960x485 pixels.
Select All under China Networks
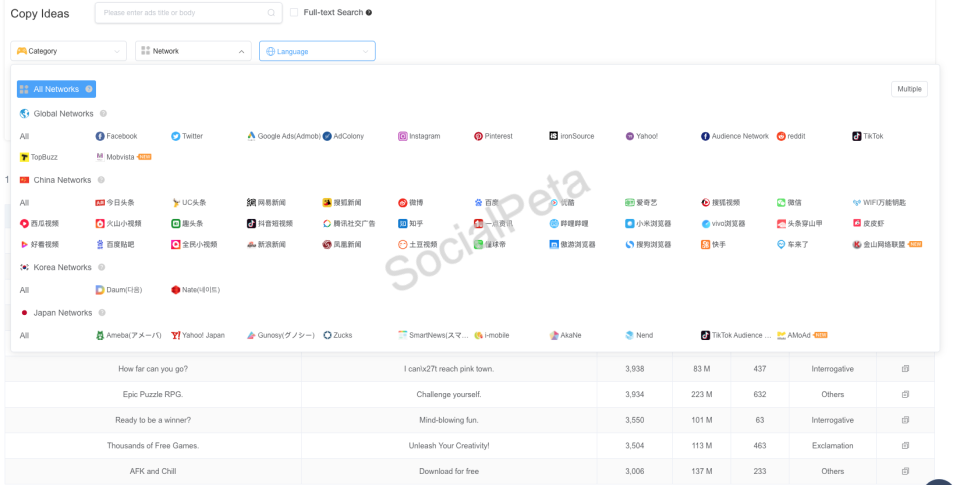tap(24, 202)
